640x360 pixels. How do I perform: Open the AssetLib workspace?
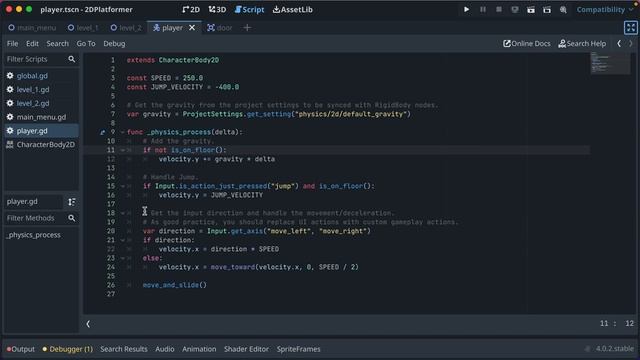pos(293,9)
